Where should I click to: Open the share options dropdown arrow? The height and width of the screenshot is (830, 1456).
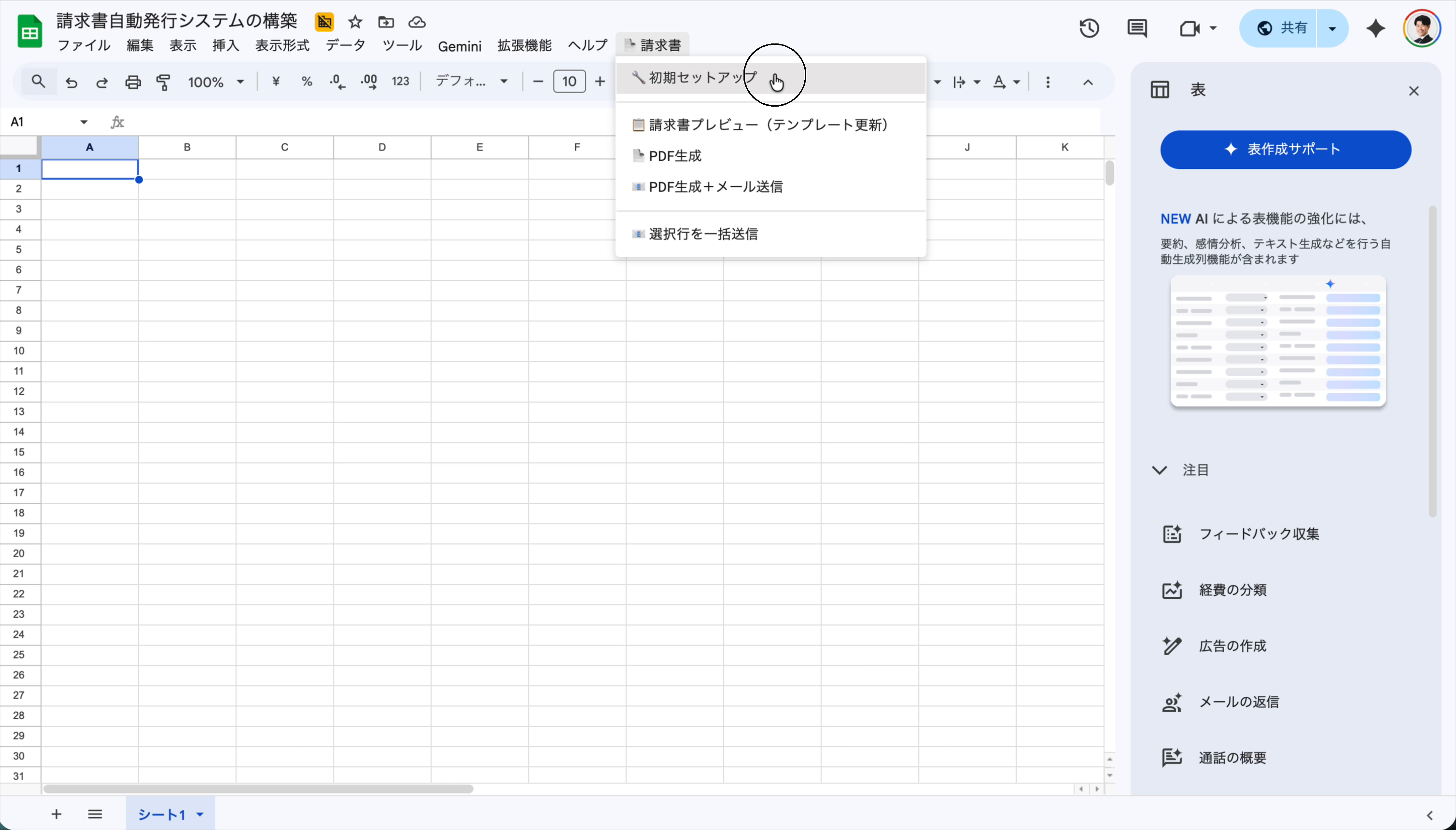[x=1331, y=28]
